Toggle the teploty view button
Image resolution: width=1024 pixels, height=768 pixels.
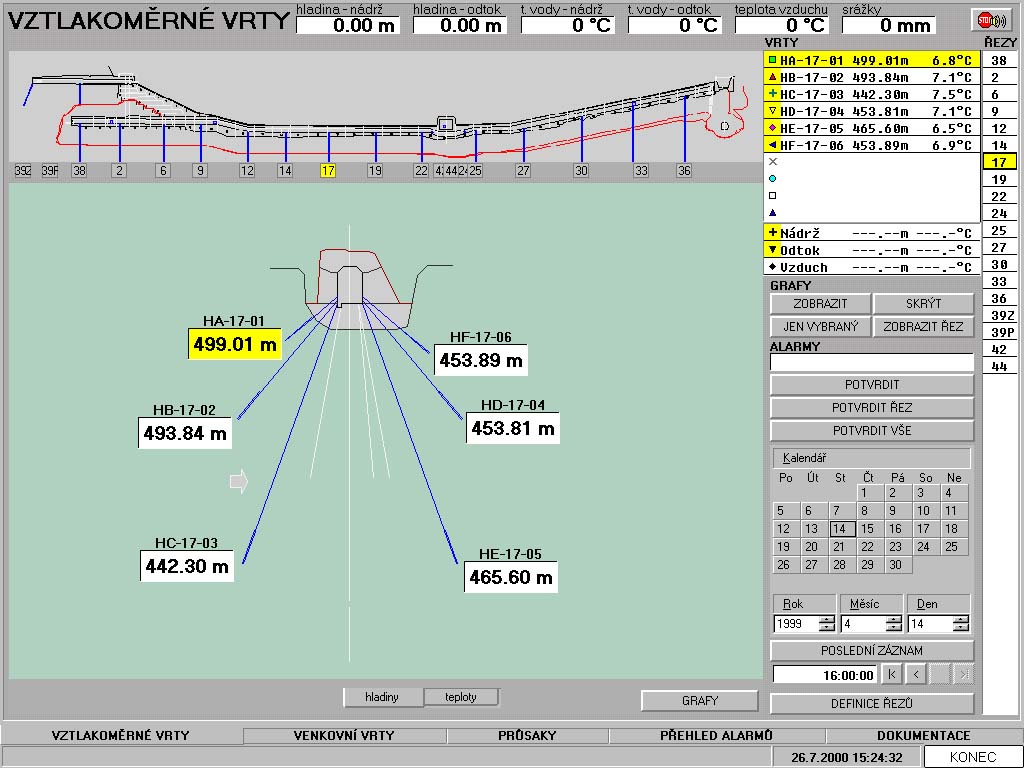460,697
